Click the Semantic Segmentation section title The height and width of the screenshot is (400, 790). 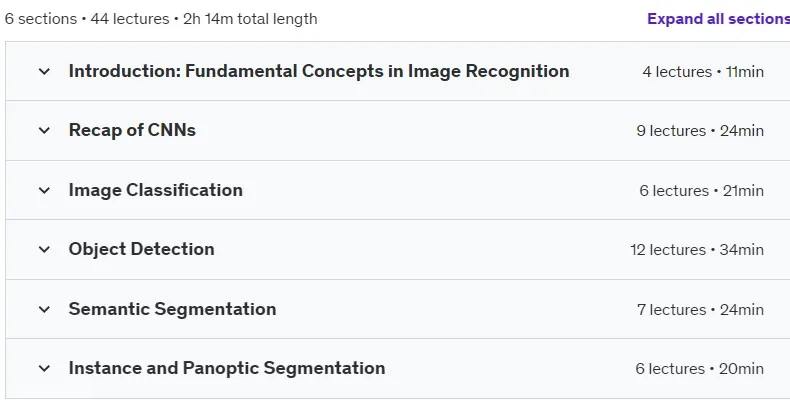[x=172, y=309]
